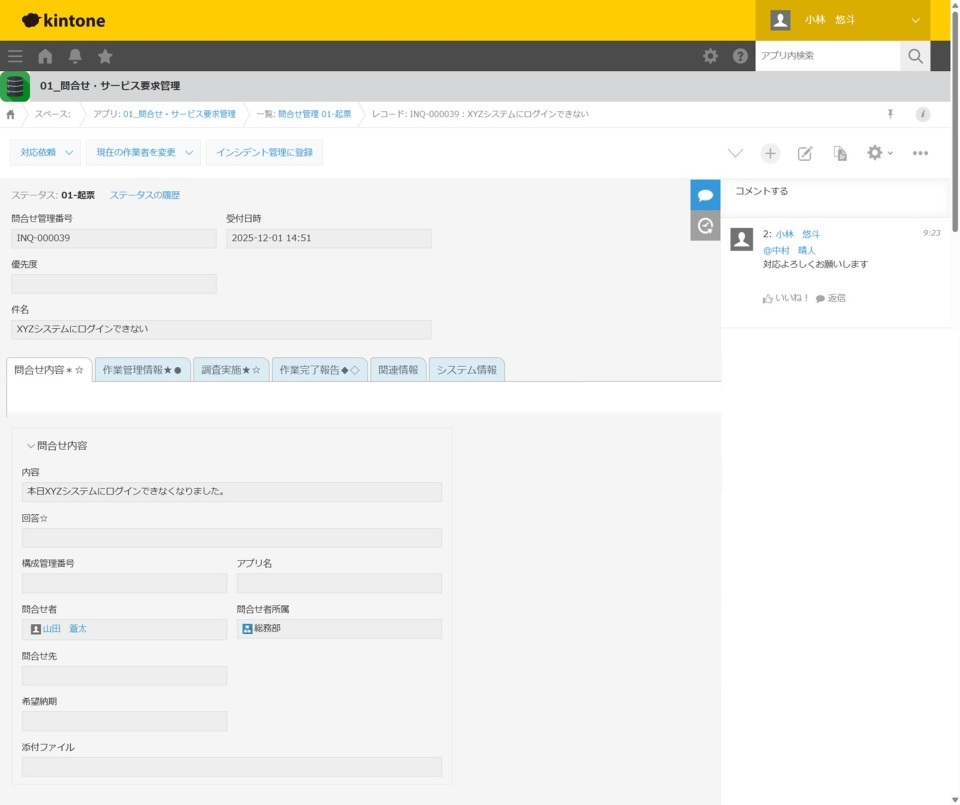Image resolution: width=960 pixels, height=805 pixels.
Task: Open 対応依頼 dropdown
Action: click(x=45, y=152)
